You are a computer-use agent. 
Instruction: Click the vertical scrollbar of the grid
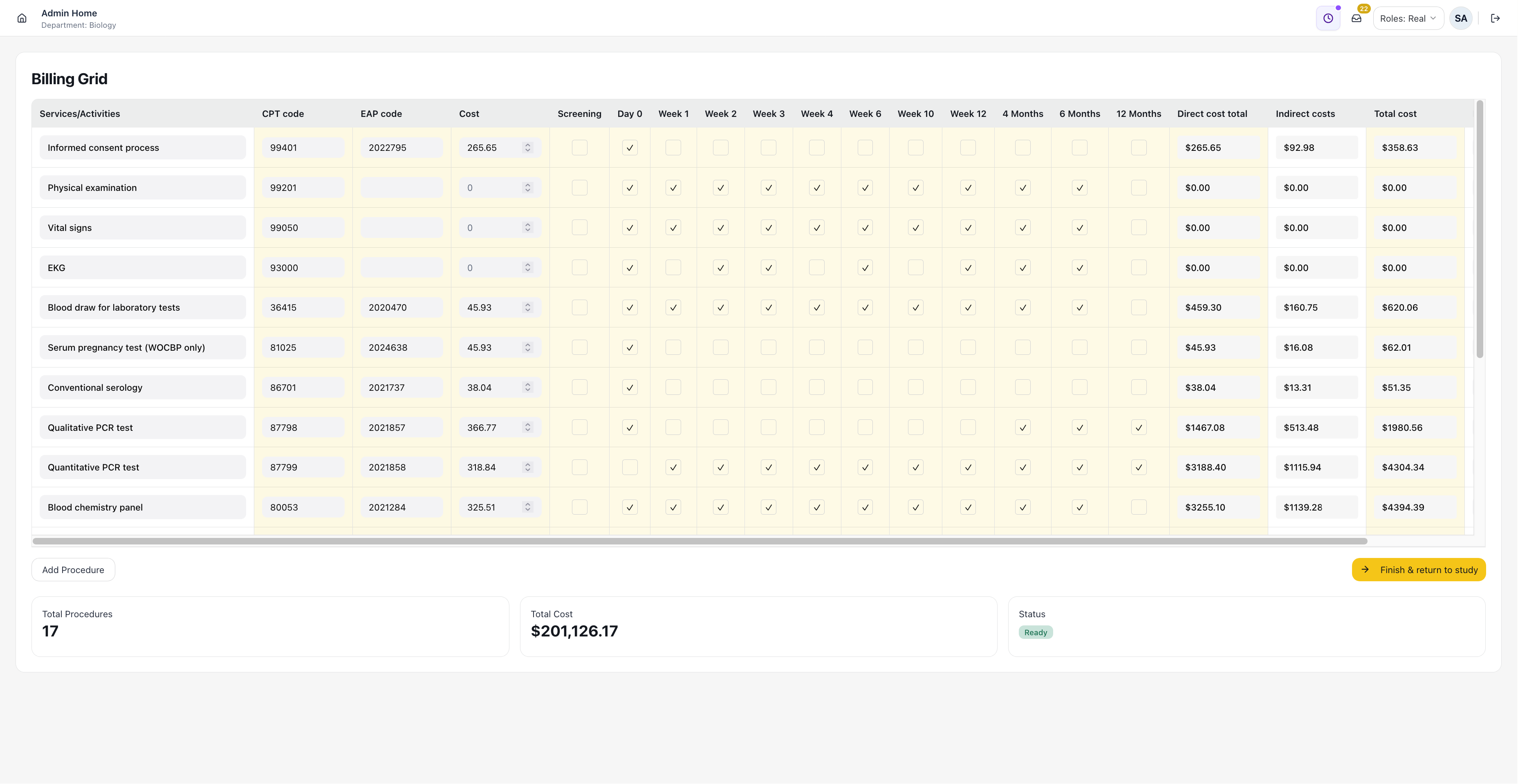[1479, 229]
